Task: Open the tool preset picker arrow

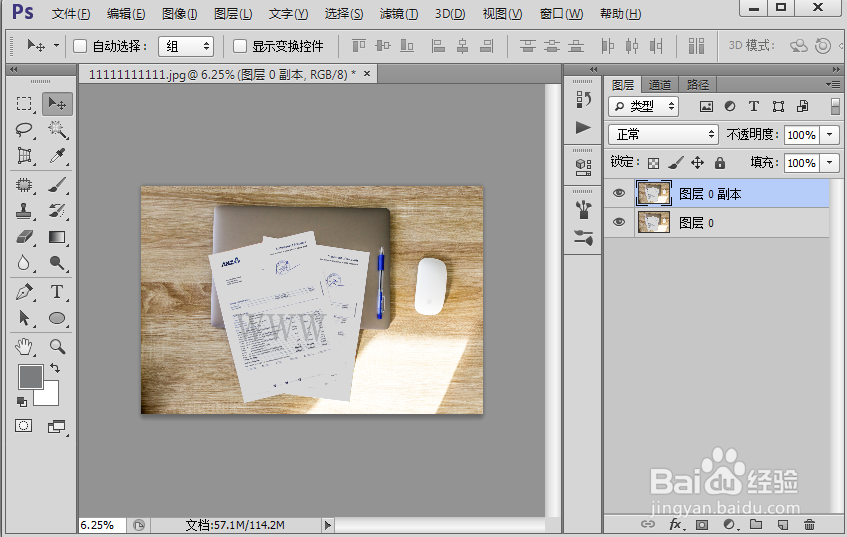Action: 56,46
